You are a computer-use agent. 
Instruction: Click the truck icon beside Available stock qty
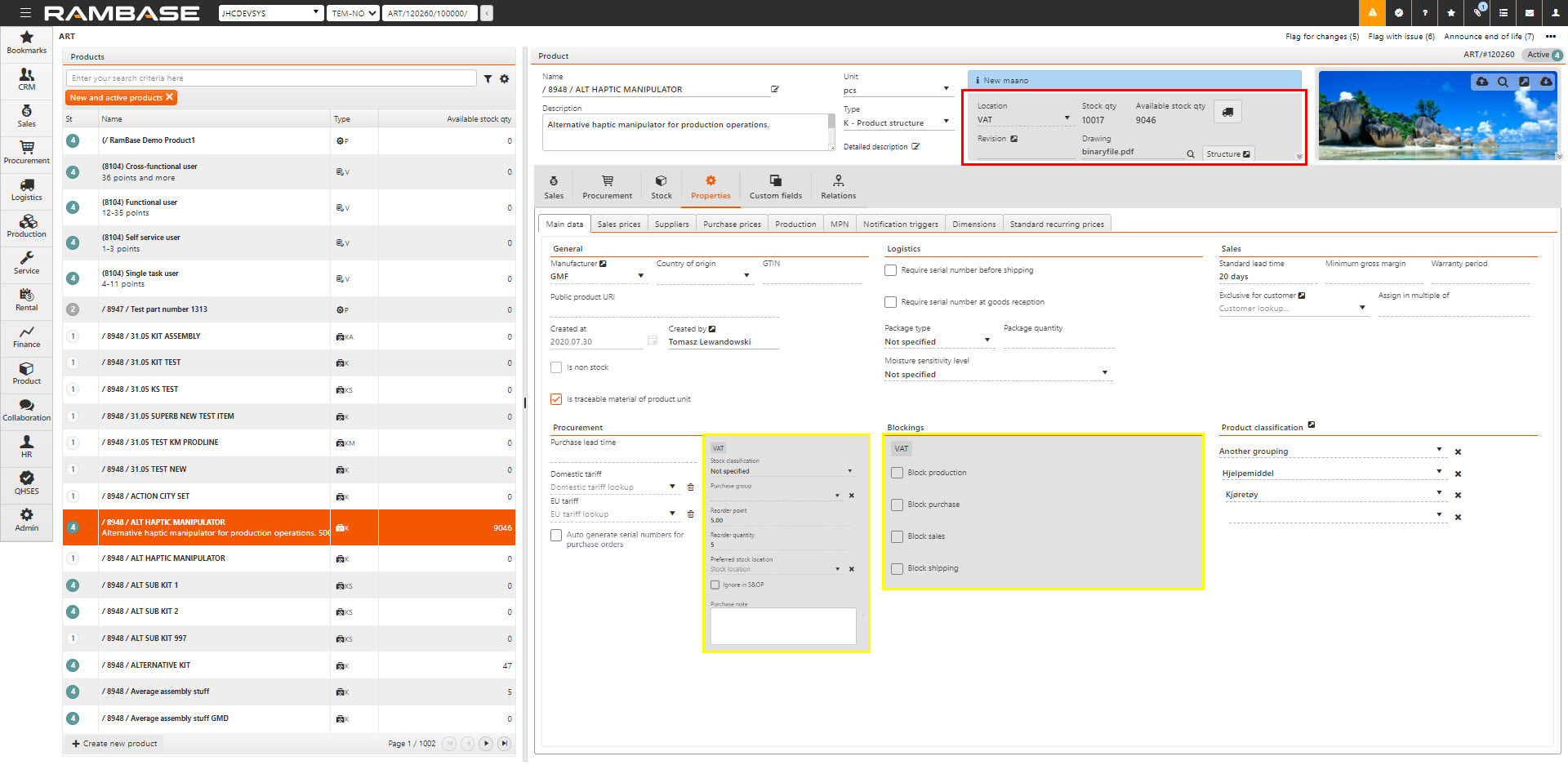coord(1227,112)
